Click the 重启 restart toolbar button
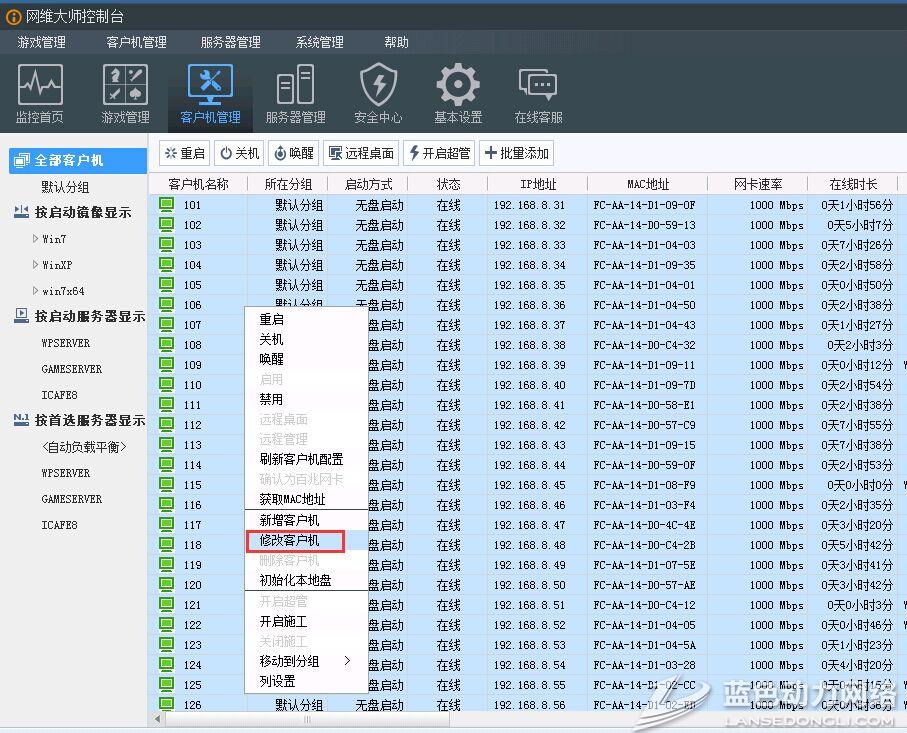The image size is (907, 733). click(184, 153)
